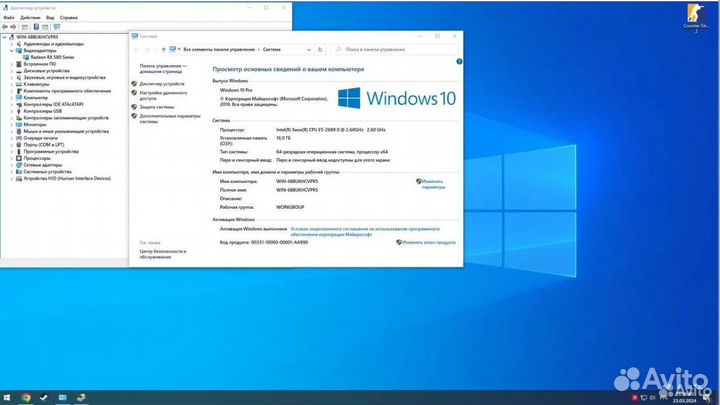Viewport: 720px width, 405px height.
Task: Expand the Встроенное ПО node
Action: point(11,64)
